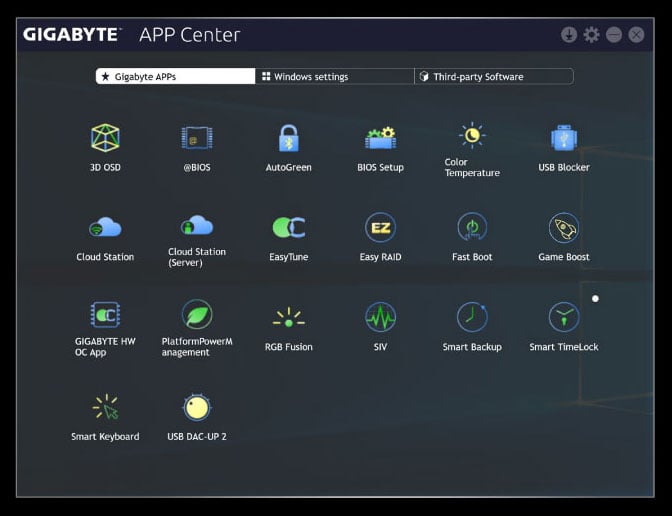Minimize the APP Center window

pos(614,35)
